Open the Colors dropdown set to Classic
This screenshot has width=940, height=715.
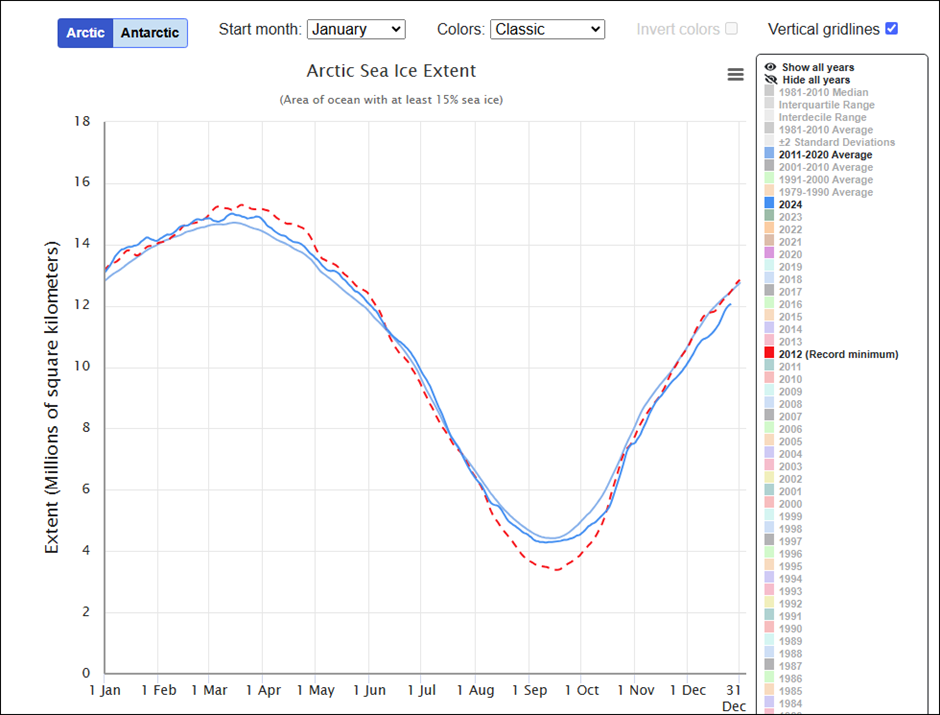pos(547,29)
